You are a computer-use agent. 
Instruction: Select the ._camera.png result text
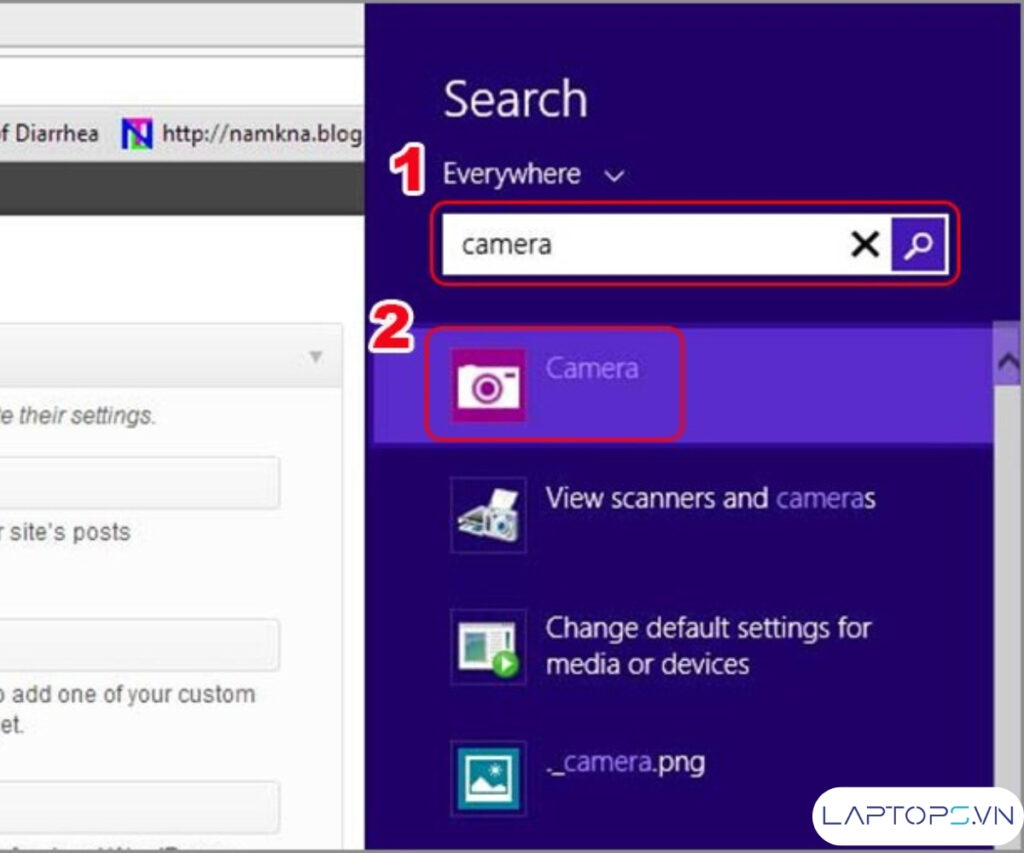tap(626, 763)
